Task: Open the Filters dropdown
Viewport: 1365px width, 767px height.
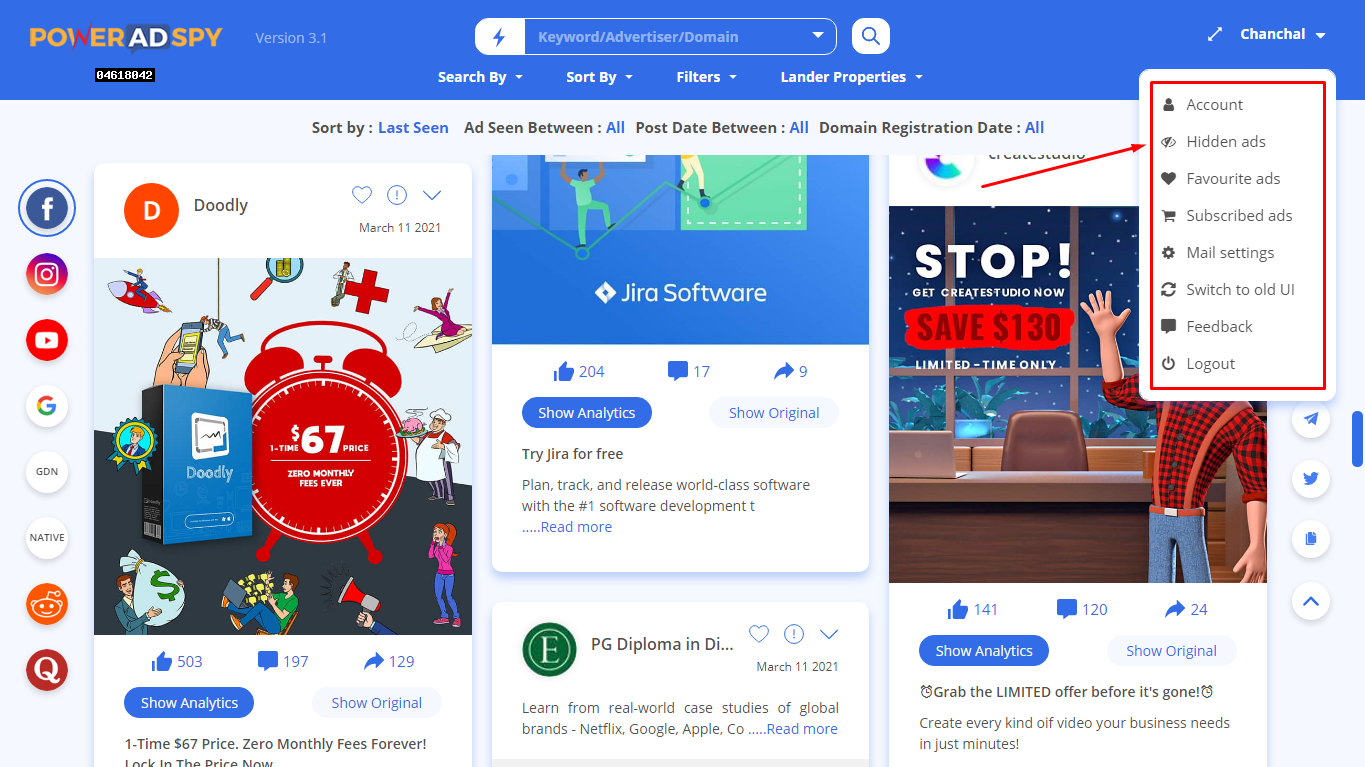Action: tap(706, 77)
